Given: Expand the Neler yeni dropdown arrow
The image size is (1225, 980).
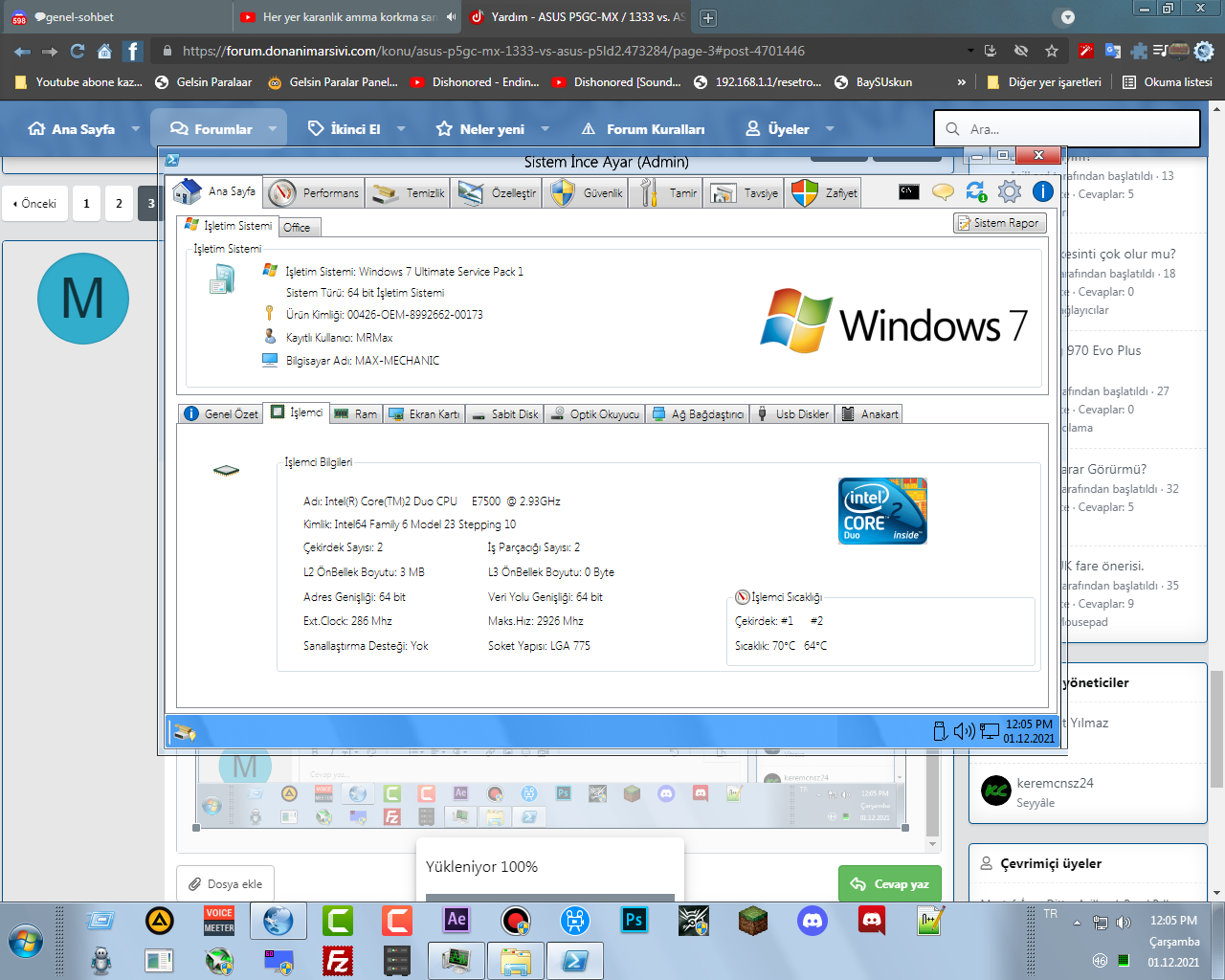Looking at the screenshot, I should click(x=546, y=128).
